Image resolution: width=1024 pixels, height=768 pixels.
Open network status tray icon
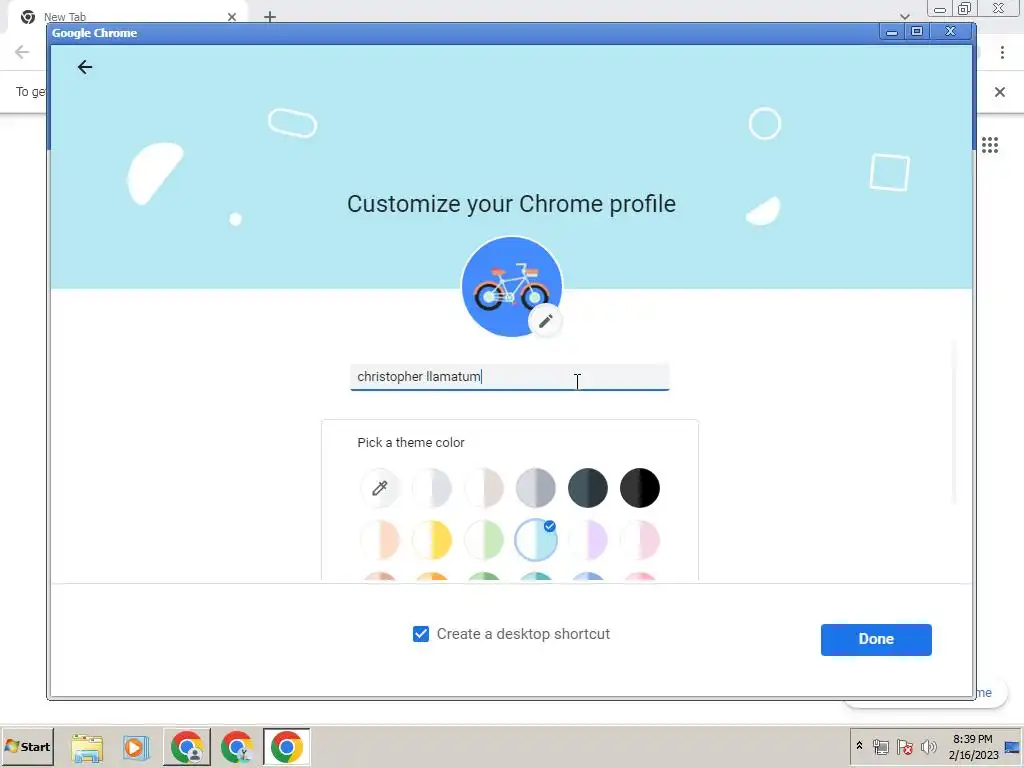point(881,746)
